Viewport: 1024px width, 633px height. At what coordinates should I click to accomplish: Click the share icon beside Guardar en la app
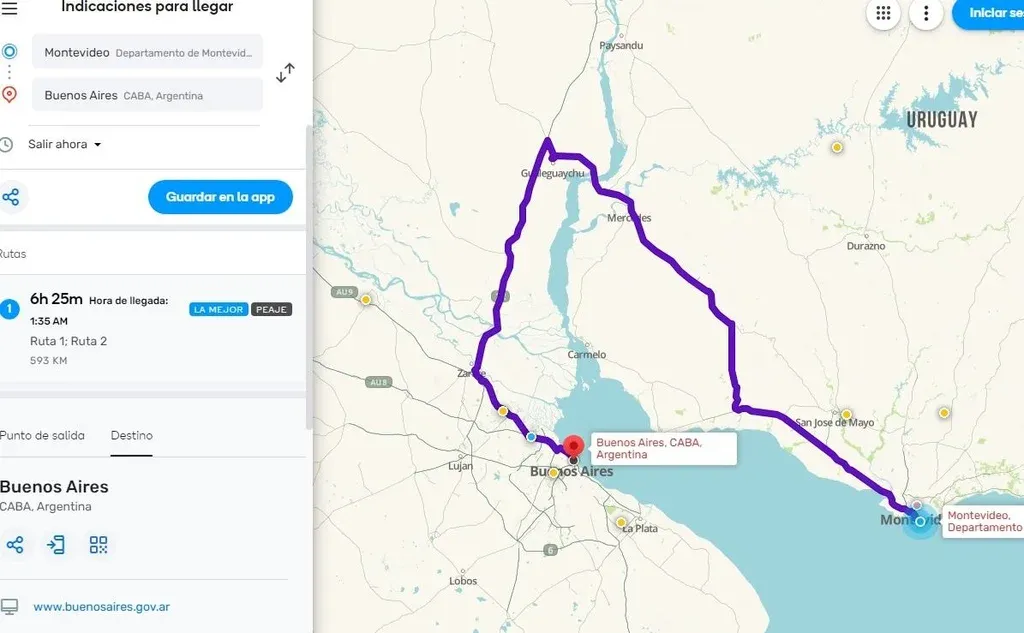point(11,197)
